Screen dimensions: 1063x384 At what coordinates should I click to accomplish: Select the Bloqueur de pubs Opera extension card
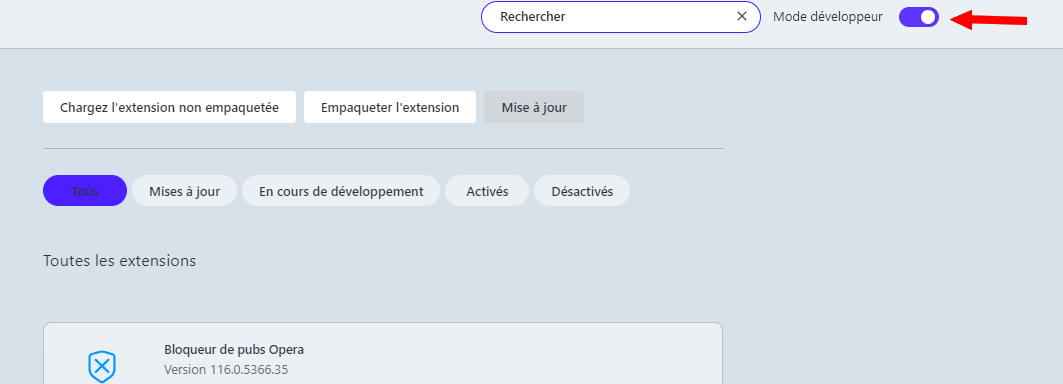[383, 353]
